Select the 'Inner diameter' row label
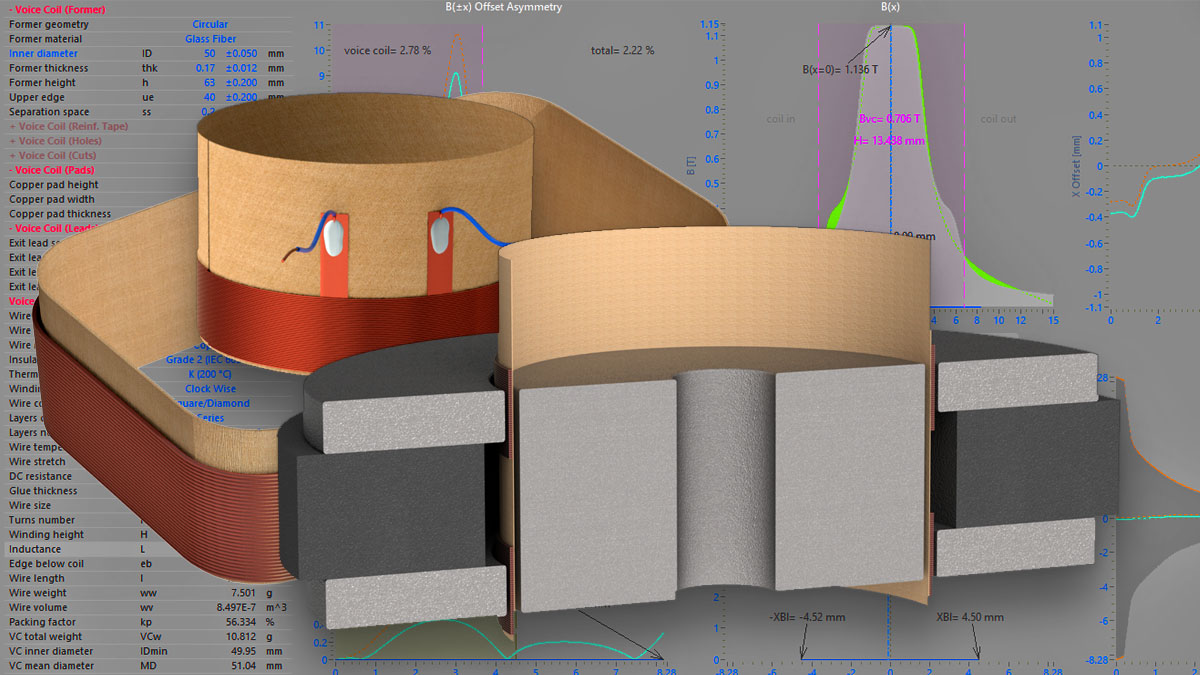The image size is (1200, 675). [43, 53]
